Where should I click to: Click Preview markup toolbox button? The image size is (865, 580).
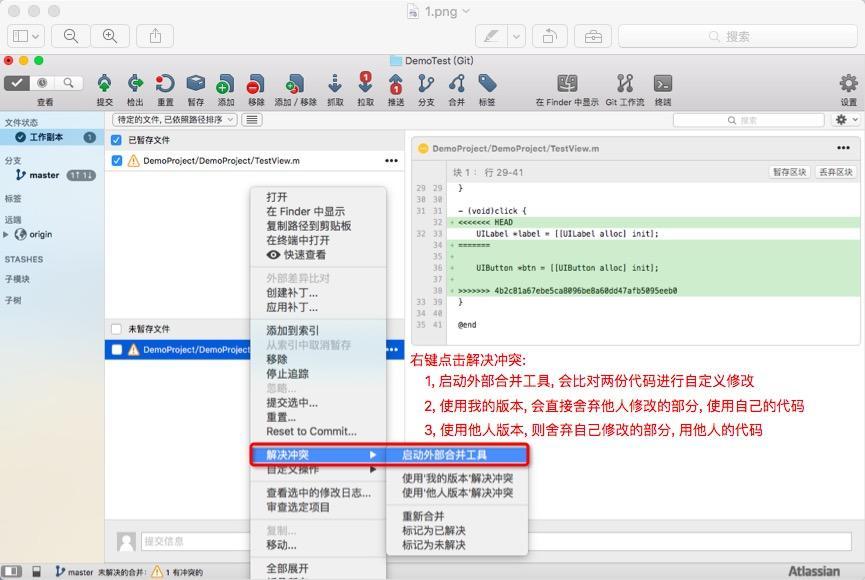[593, 36]
